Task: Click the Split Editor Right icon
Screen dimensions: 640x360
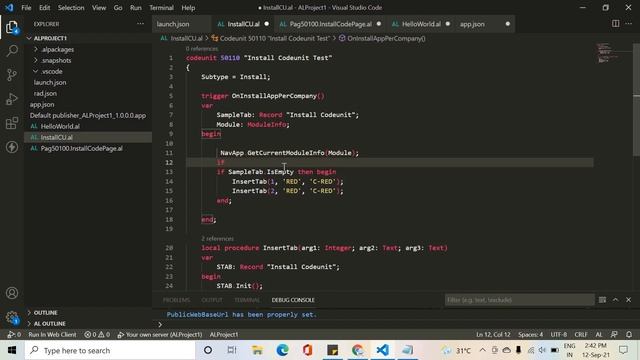Action: click(x=616, y=24)
